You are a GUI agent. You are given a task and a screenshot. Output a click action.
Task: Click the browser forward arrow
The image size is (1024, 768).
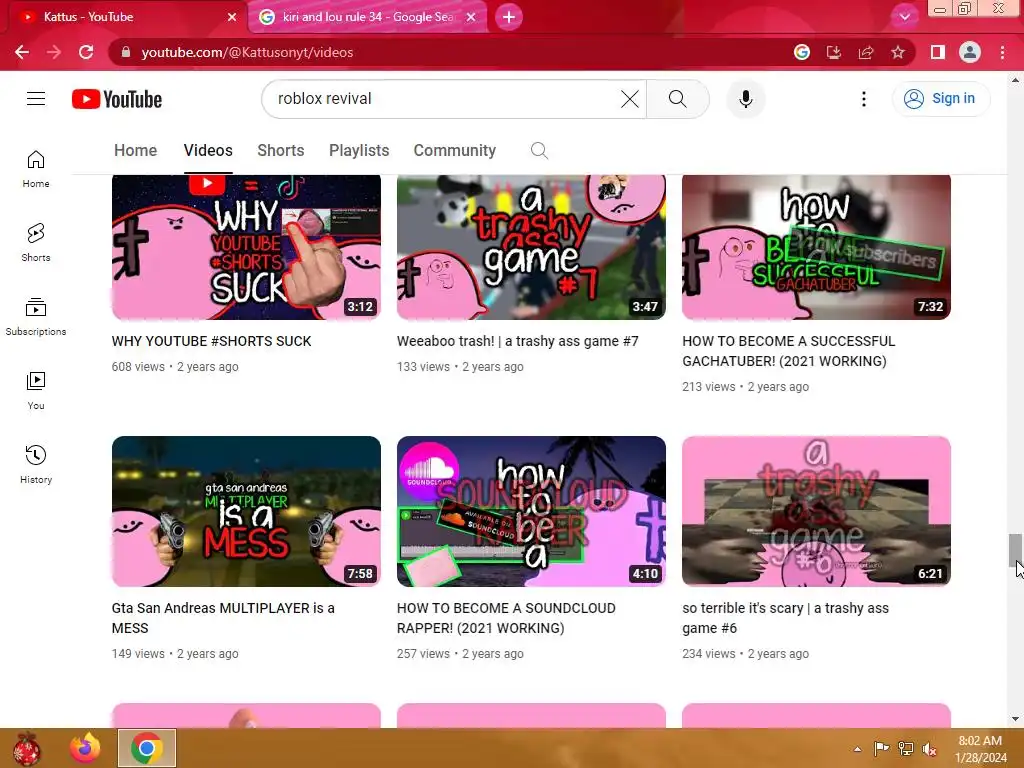[x=54, y=52]
